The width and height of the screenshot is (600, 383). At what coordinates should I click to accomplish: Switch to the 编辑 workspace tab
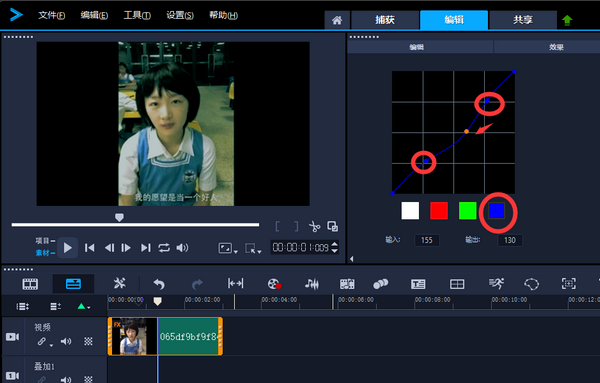[x=454, y=20]
